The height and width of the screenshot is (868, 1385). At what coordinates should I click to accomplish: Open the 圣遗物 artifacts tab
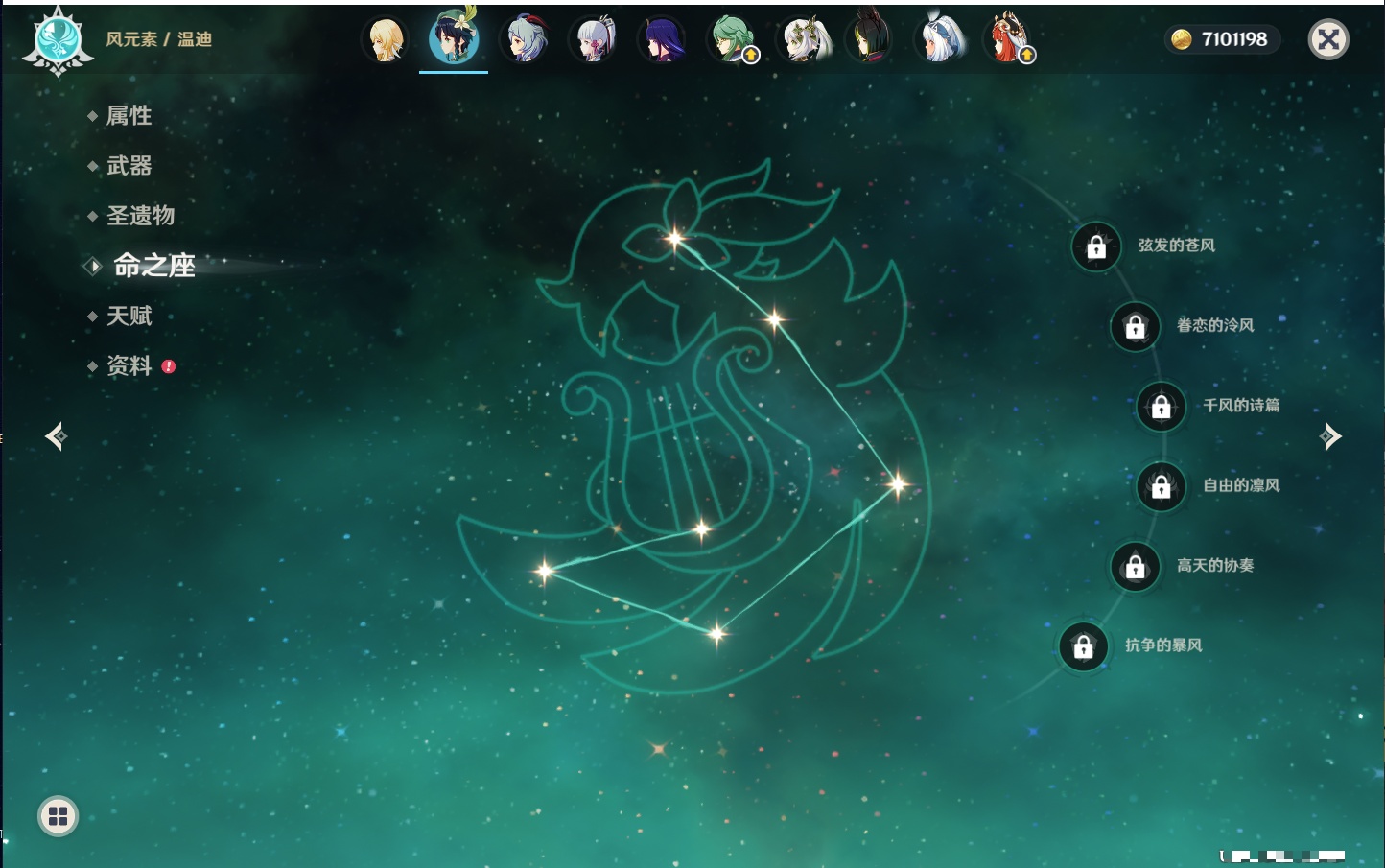tap(140, 216)
